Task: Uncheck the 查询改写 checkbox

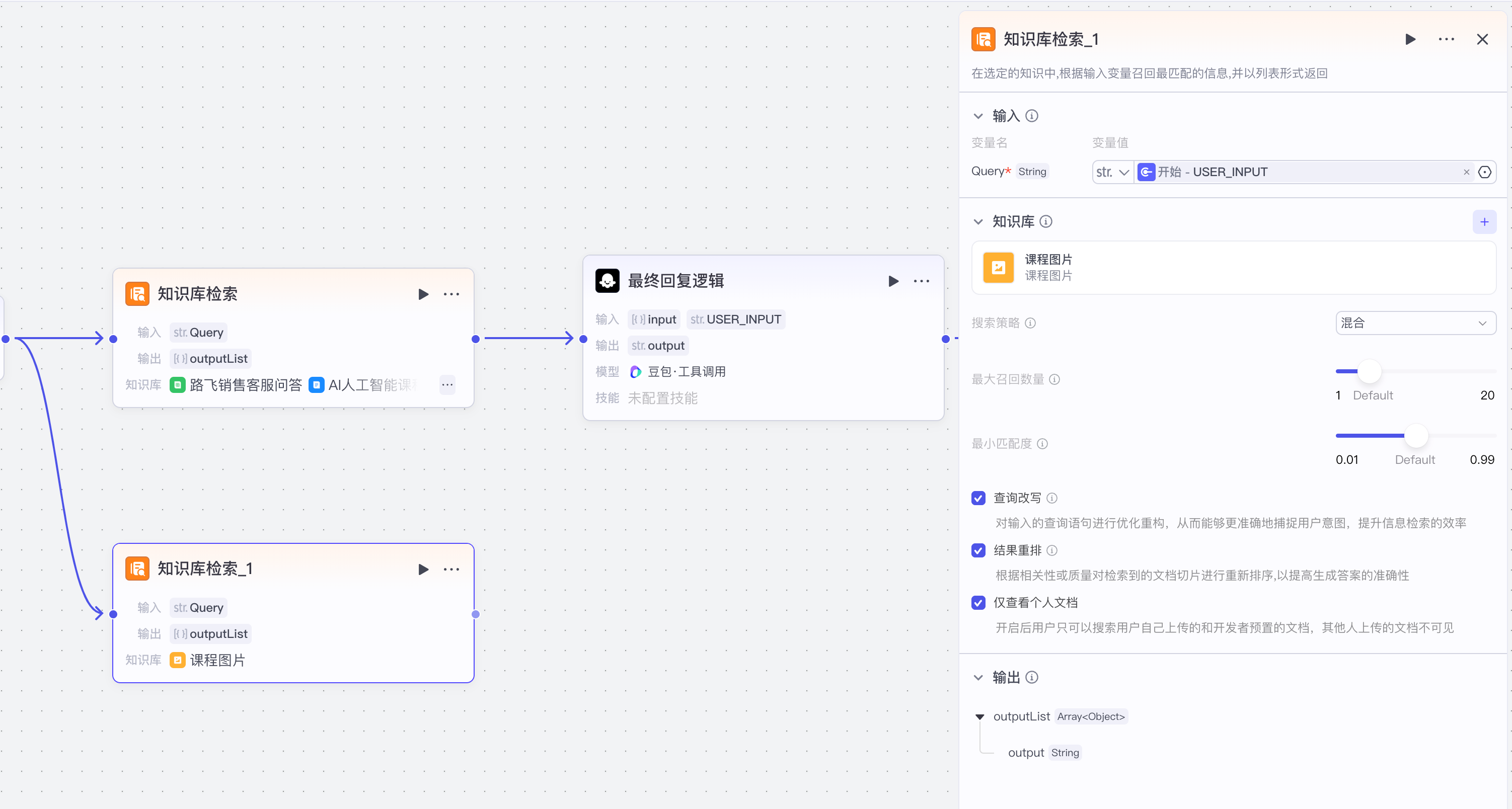Action: coord(978,498)
